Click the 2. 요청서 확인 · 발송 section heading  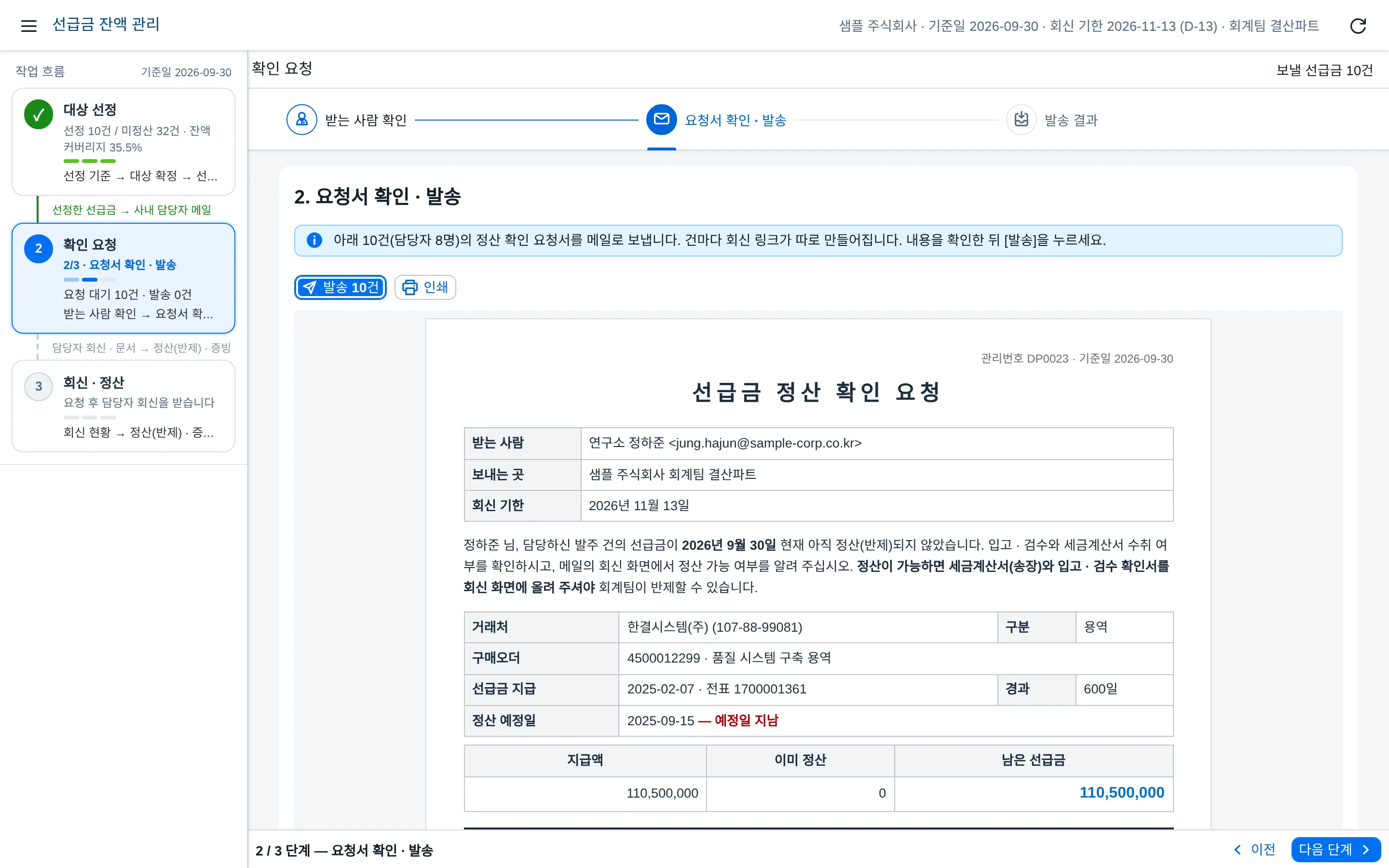(x=377, y=196)
